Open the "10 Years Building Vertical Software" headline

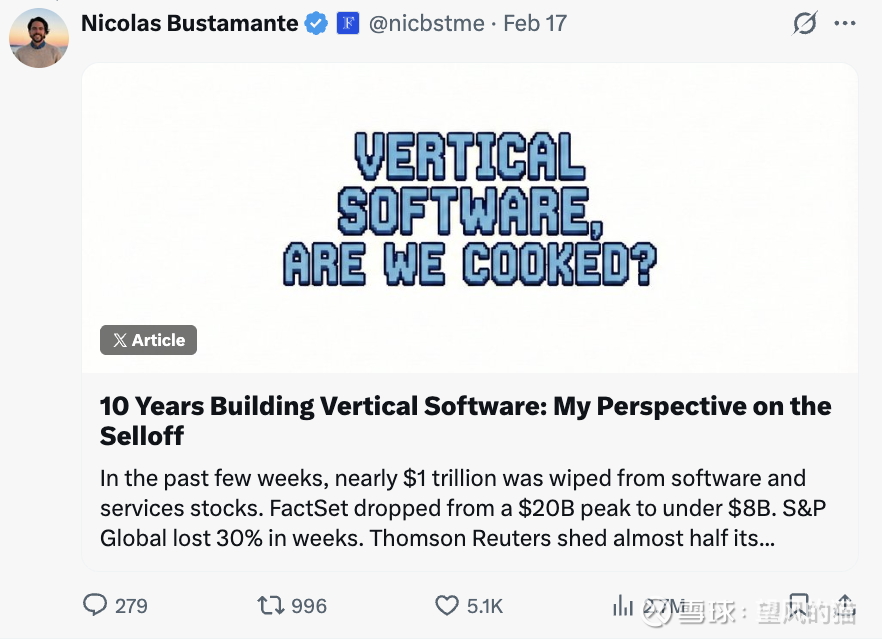click(x=465, y=420)
